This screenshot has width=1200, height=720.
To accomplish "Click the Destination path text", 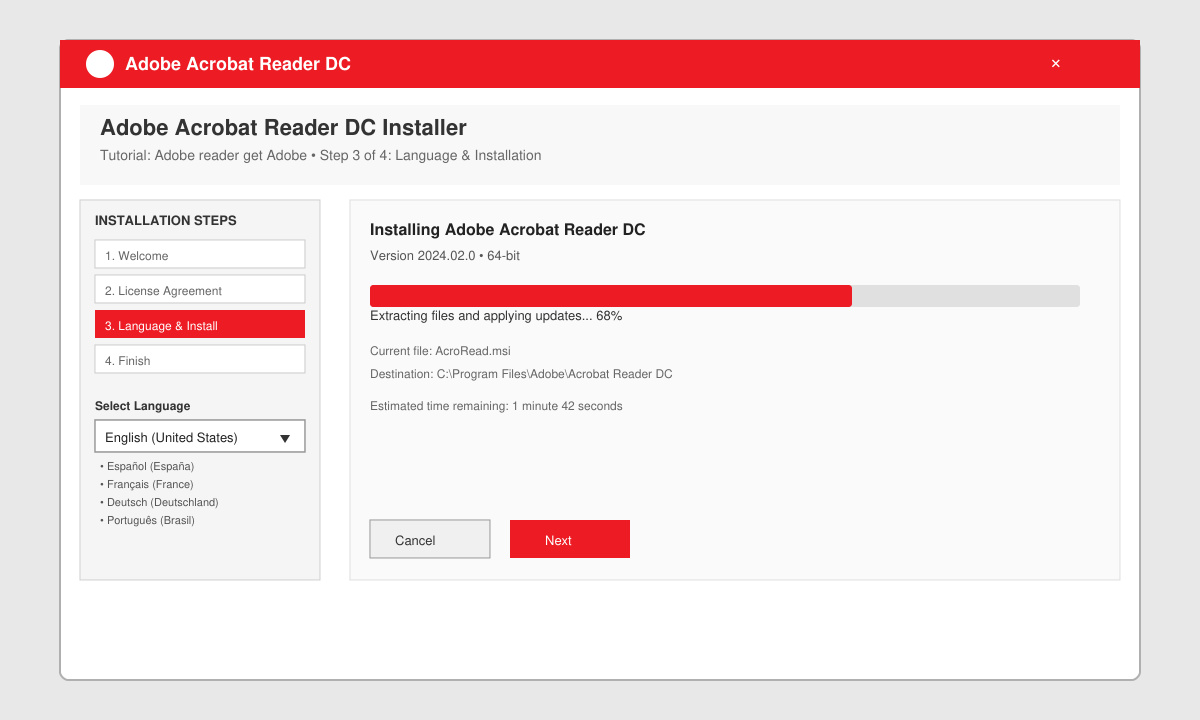I will pos(521,374).
